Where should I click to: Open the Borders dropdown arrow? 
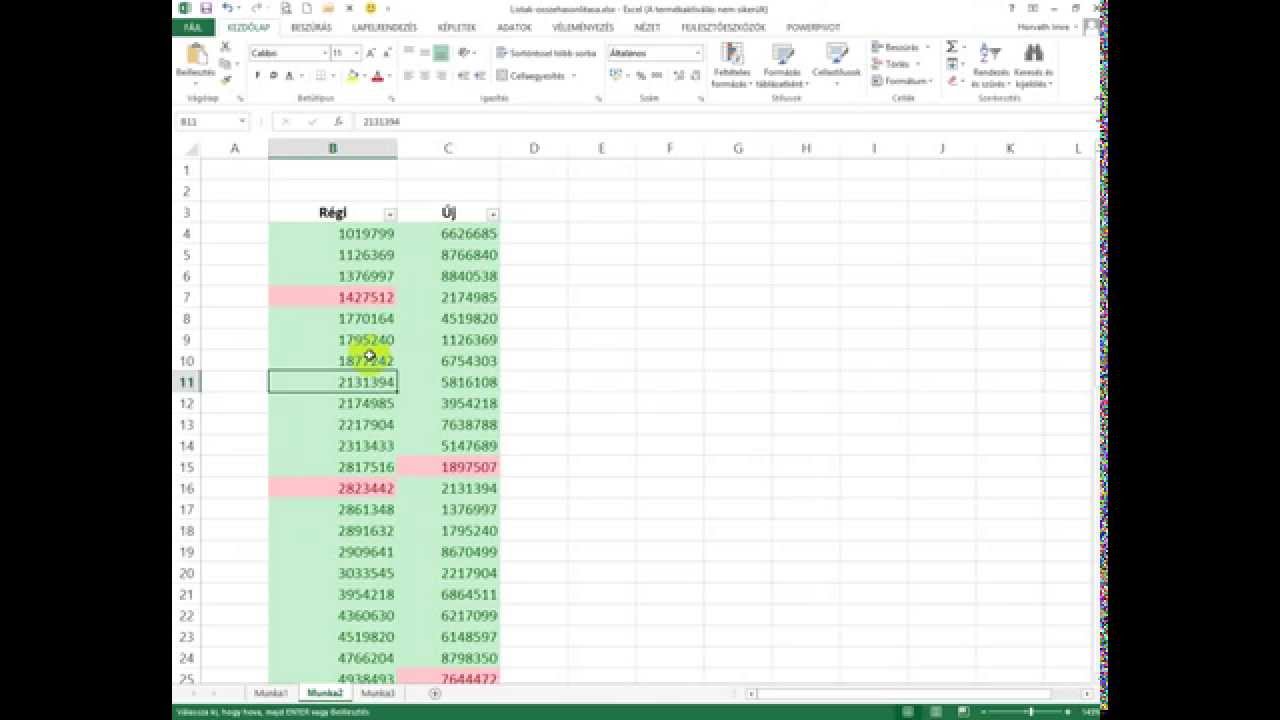tap(333, 76)
